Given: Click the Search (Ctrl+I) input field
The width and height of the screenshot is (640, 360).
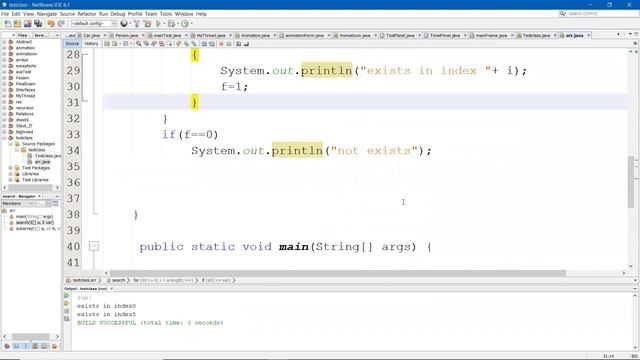Looking at the screenshot, I should 602,13.
